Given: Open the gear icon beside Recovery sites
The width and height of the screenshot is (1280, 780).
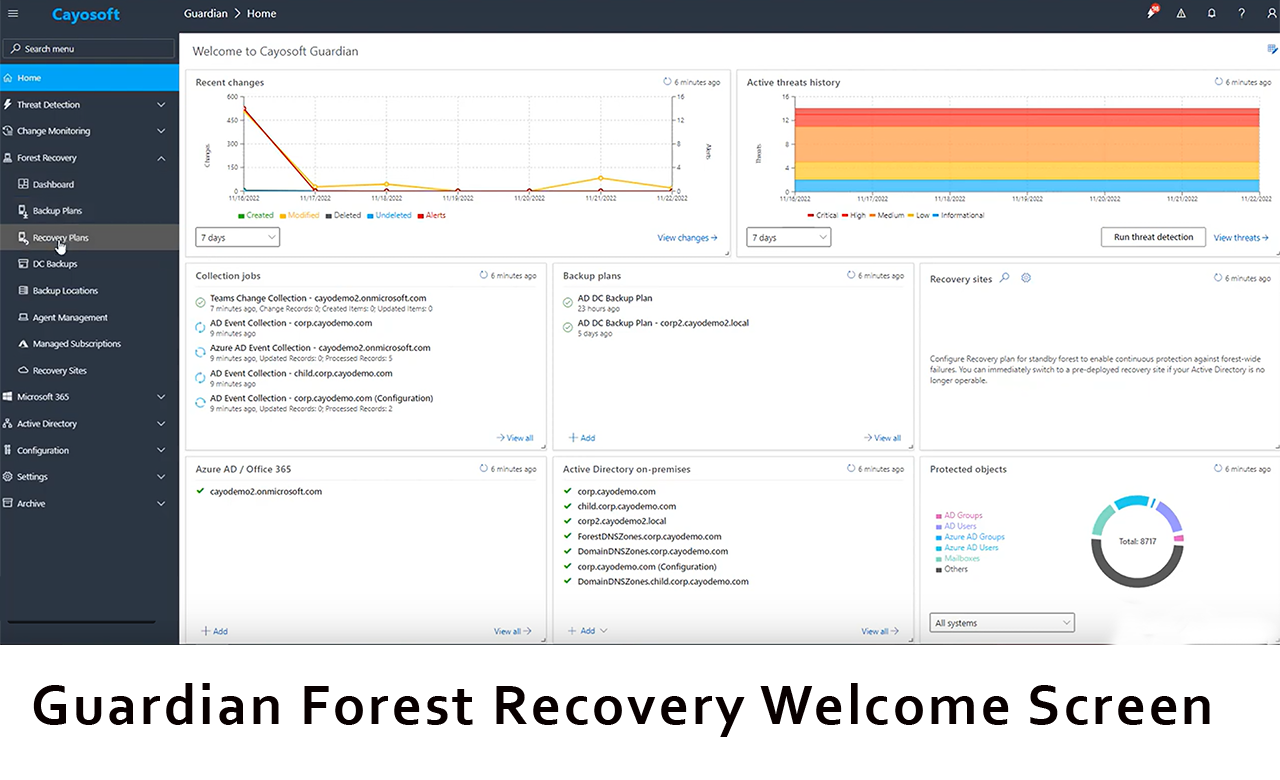Looking at the screenshot, I should 1026,278.
